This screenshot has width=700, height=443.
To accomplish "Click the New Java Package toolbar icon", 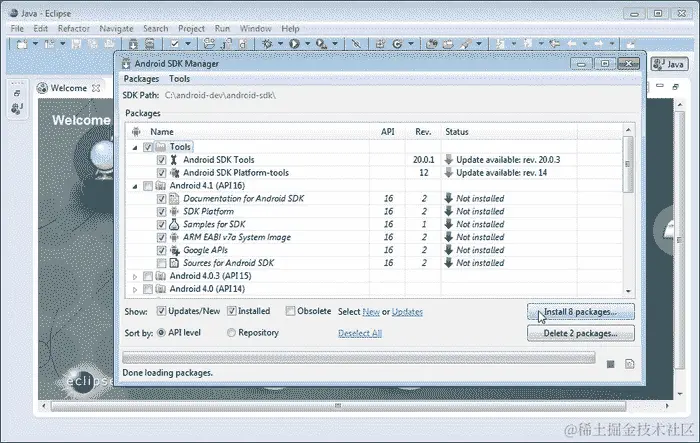I will [x=380, y=44].
